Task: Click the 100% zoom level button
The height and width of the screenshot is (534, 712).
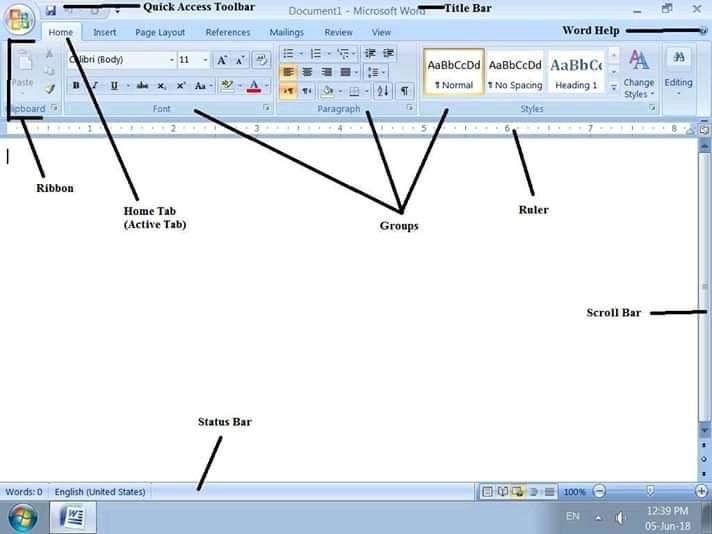Action: [x=574, y=492]
